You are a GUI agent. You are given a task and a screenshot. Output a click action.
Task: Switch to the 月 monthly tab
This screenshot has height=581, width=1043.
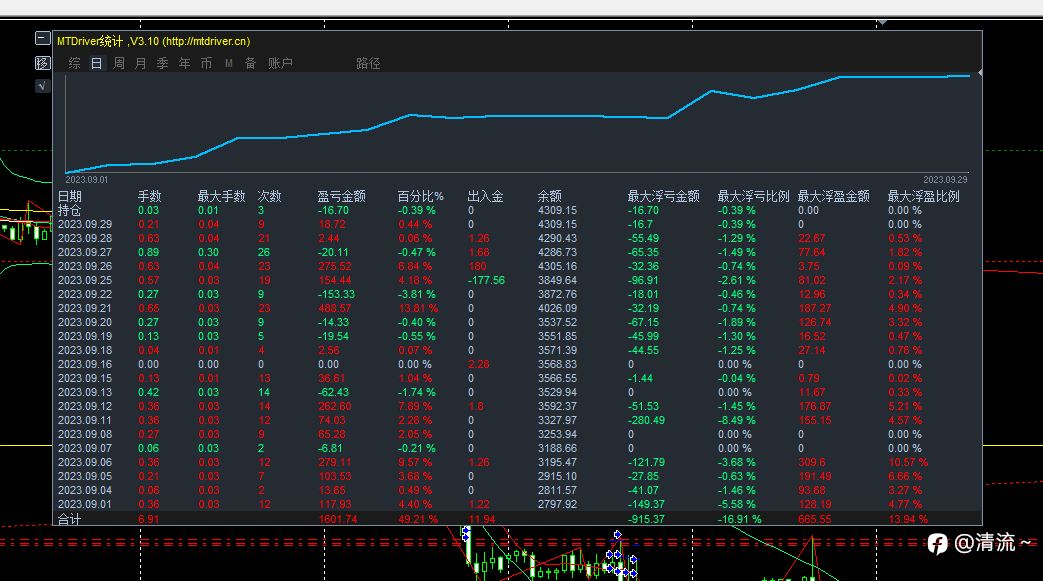140,64
